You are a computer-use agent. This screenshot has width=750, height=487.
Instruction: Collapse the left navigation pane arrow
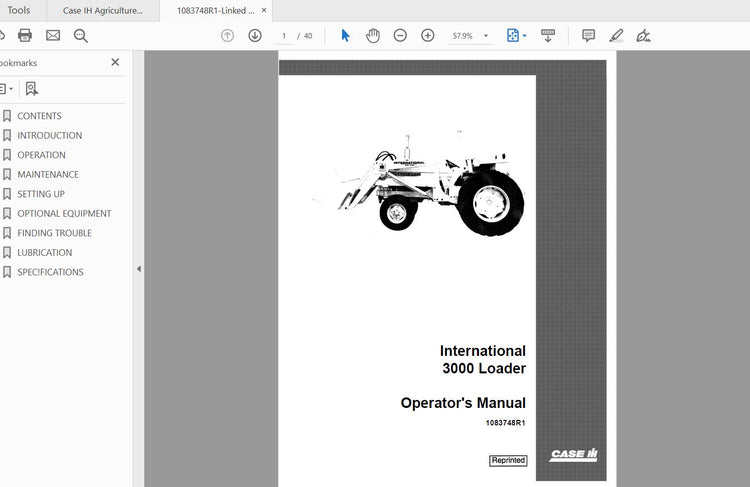[139, 269]
